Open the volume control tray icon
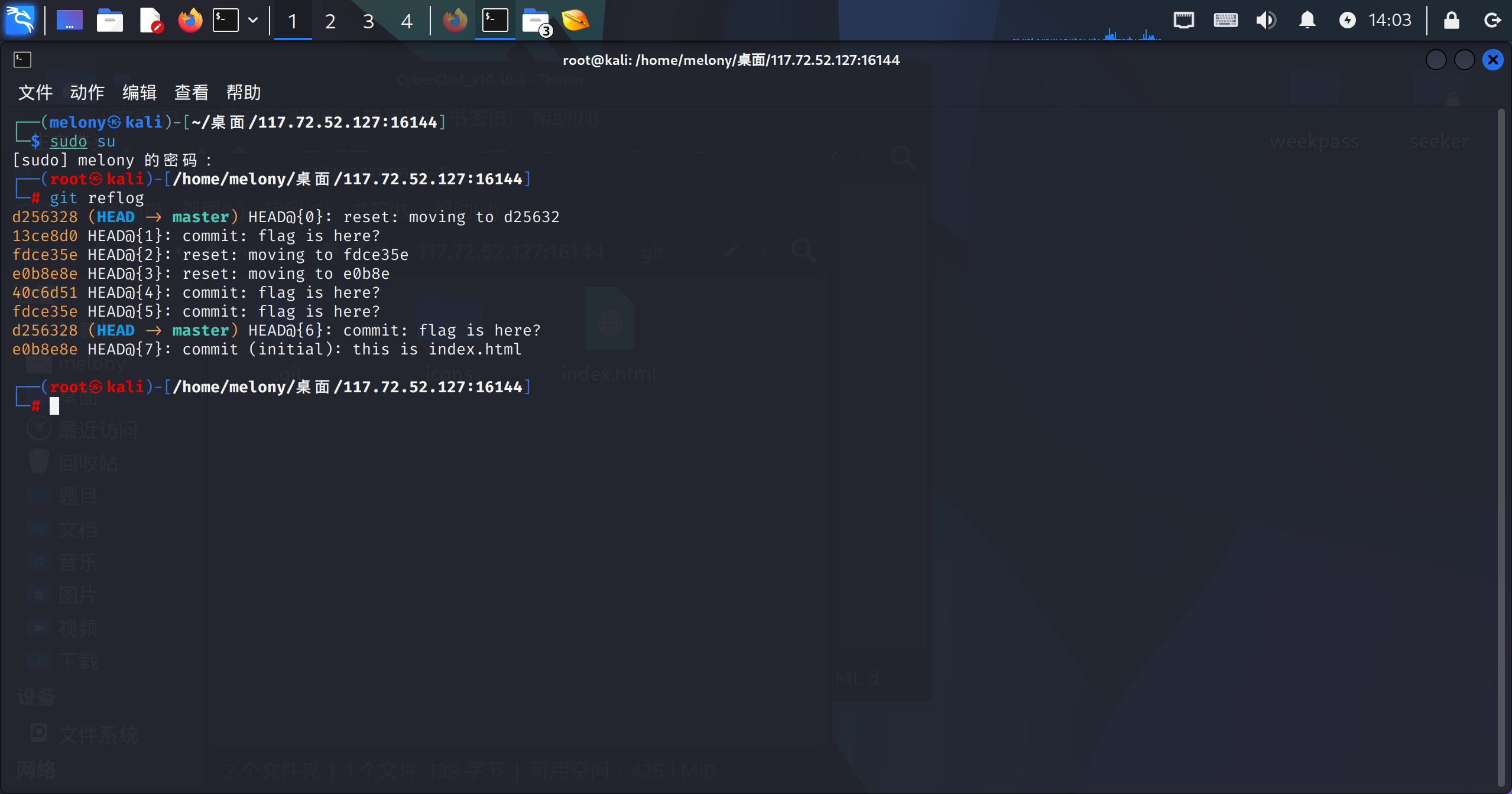The image size is (1512, 794). (1266, 21)
